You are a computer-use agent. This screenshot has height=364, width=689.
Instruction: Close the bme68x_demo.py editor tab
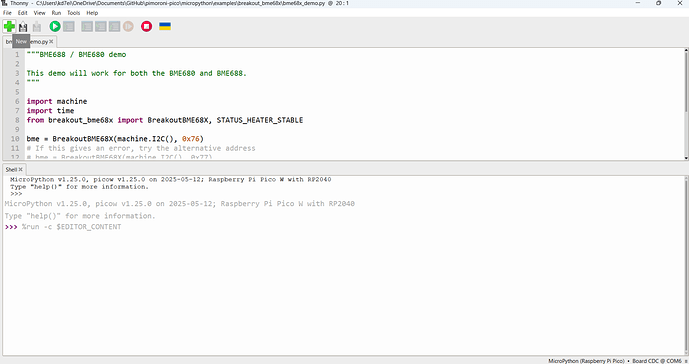coord(51,41)
